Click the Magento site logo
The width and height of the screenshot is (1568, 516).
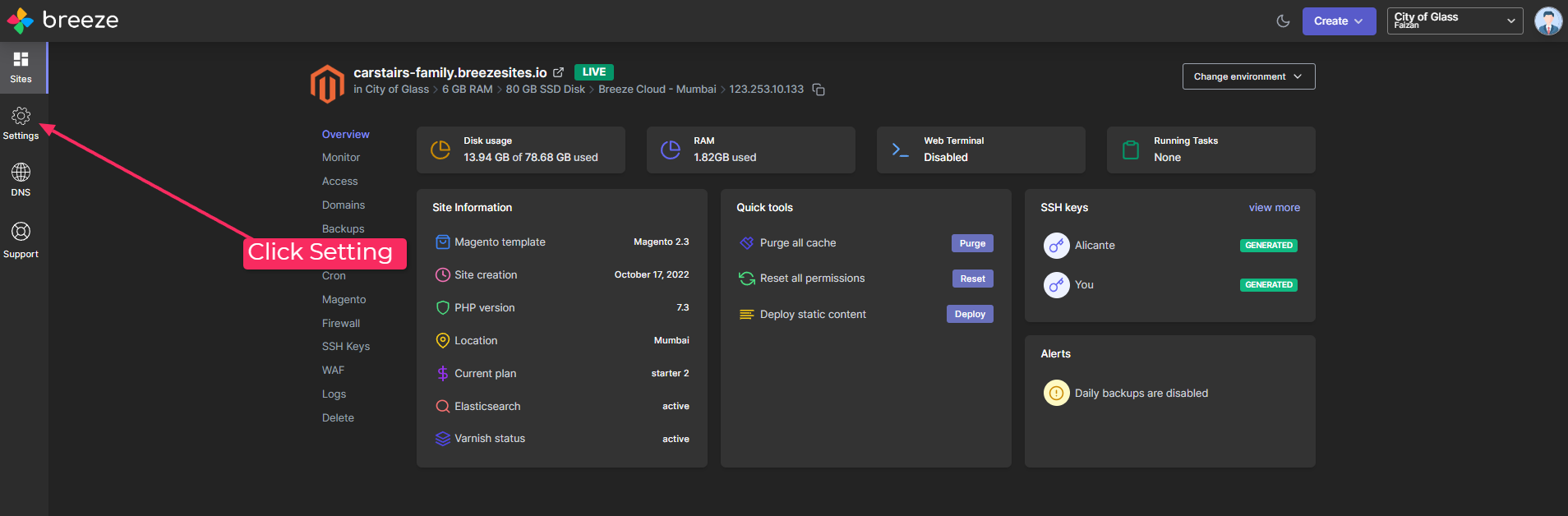click(x=327, y=84)
